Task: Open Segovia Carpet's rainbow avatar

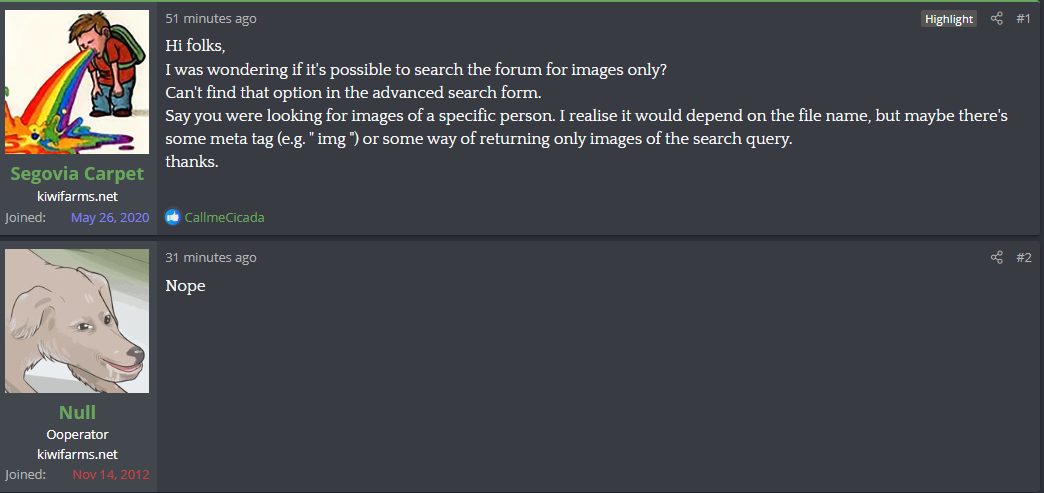Action: pos(77,82)
